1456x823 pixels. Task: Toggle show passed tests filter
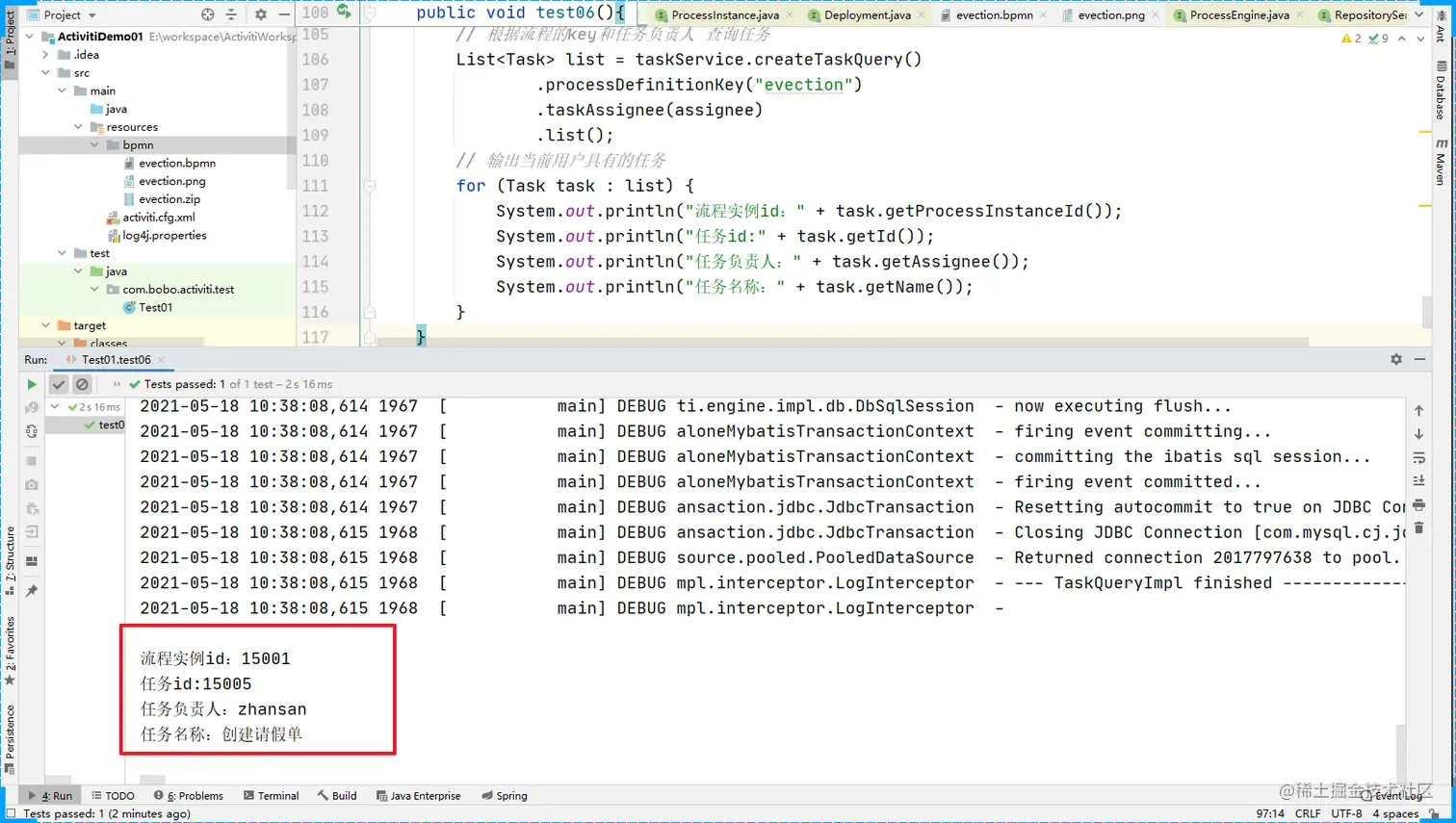59,384
